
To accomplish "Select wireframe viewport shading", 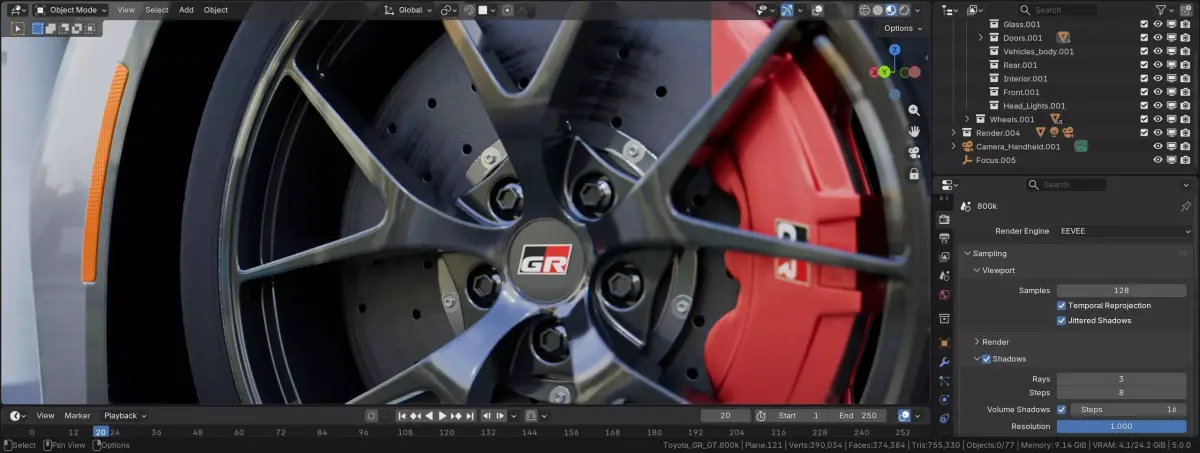I will [x=867, y=10].
